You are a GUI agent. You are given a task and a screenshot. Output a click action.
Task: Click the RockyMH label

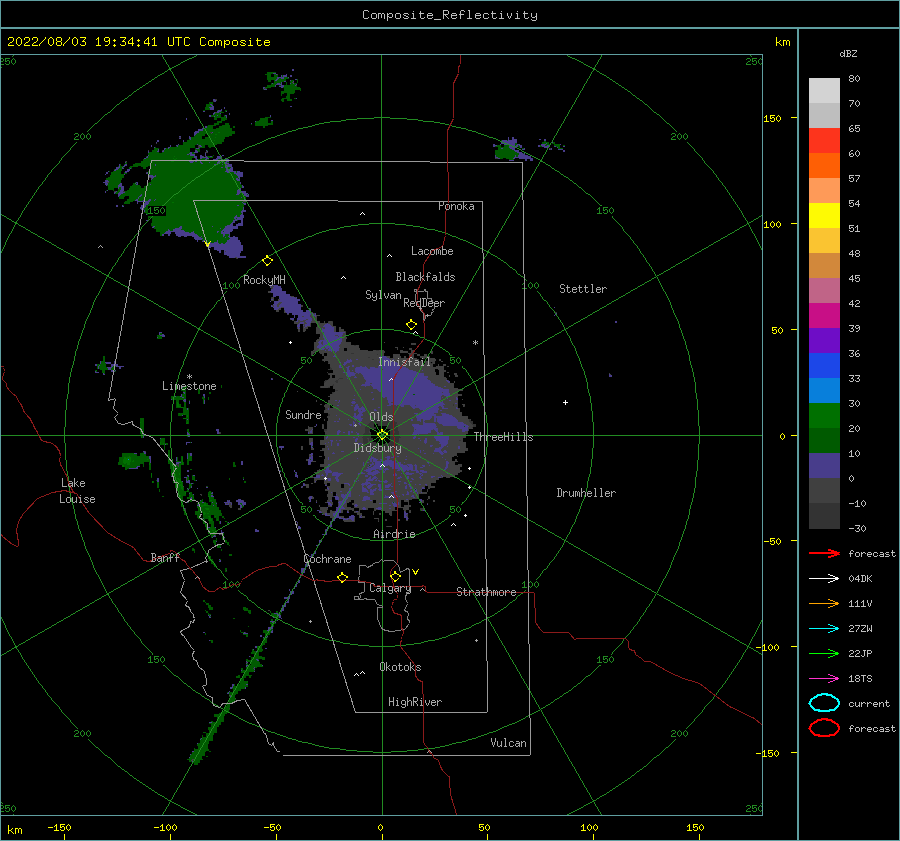[x=264, y=280]
